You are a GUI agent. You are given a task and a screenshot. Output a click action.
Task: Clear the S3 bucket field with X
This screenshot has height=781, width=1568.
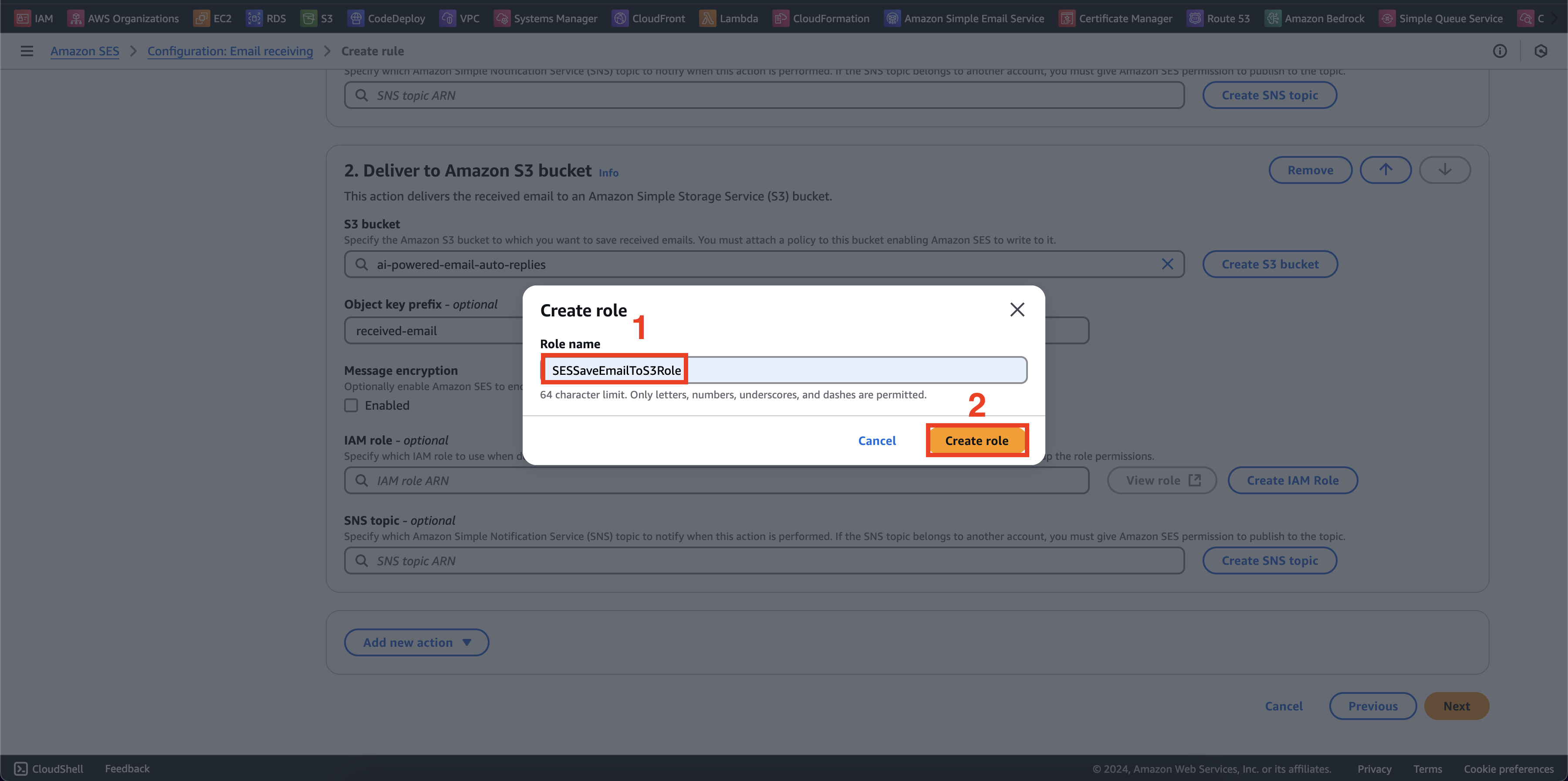pyautogui.click(x=1167, y=264)
